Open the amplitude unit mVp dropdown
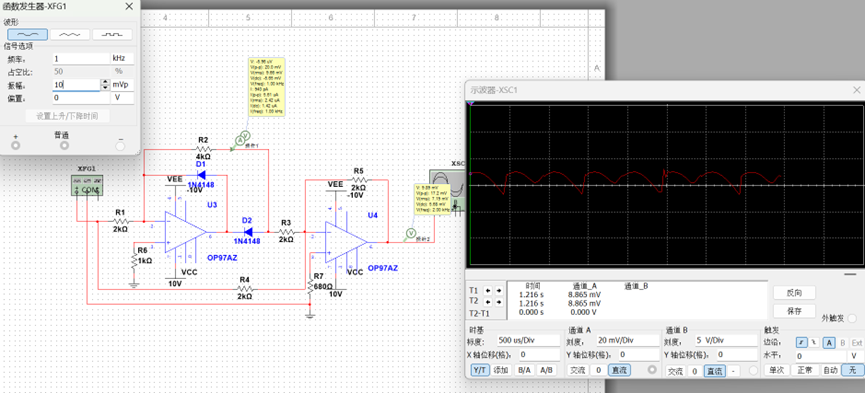Viewport: 865px width, 393px height. 122,84
